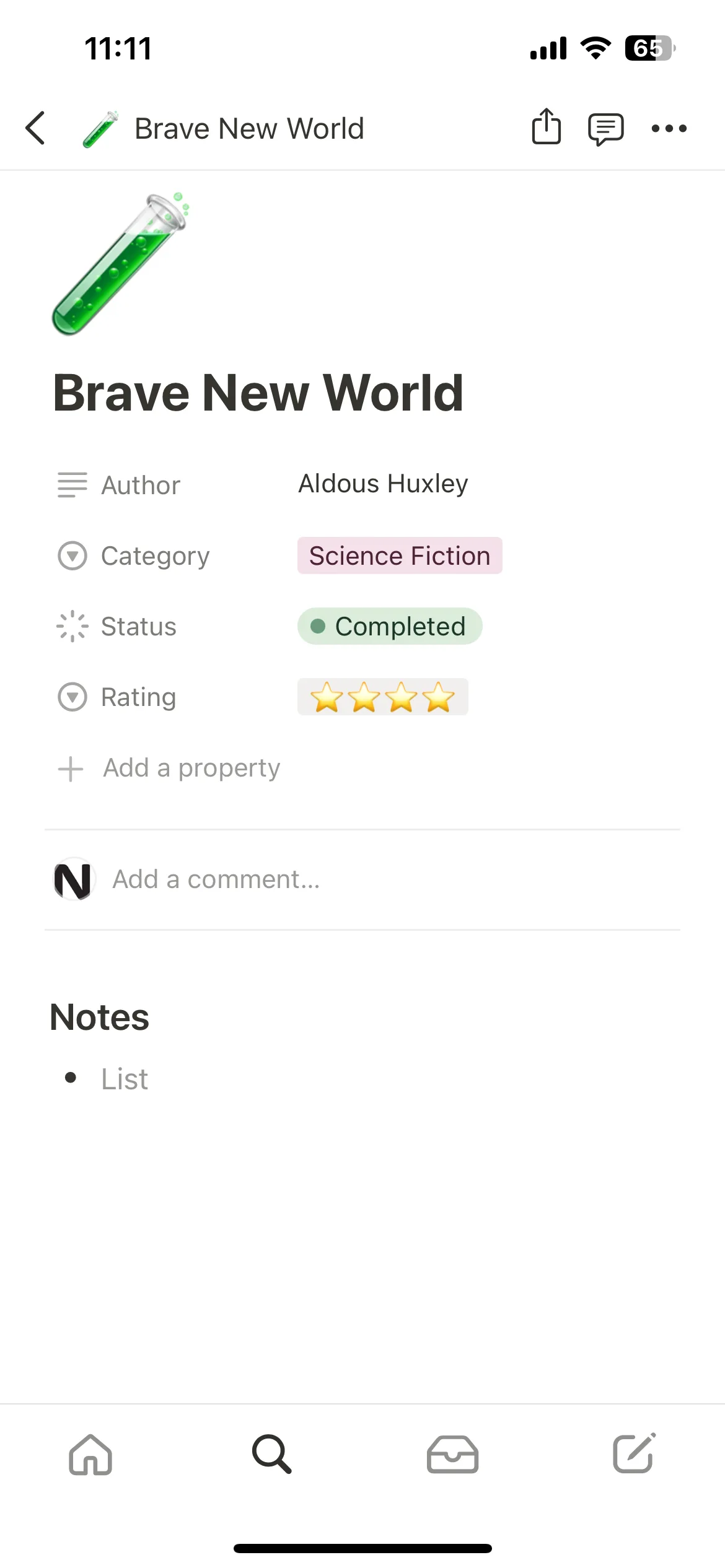Viewport: 725px width, 1568px height.
Task: Create a new page with compose icon
Action: [634, 1453]
